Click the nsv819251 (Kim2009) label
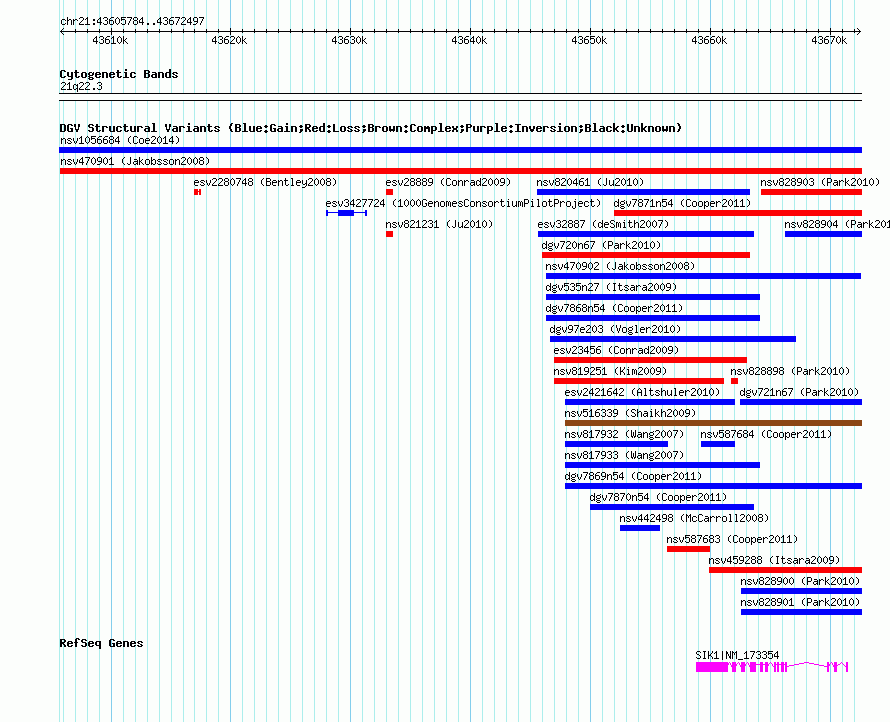Viewport: 890px width, 722px height. [610, 371]
